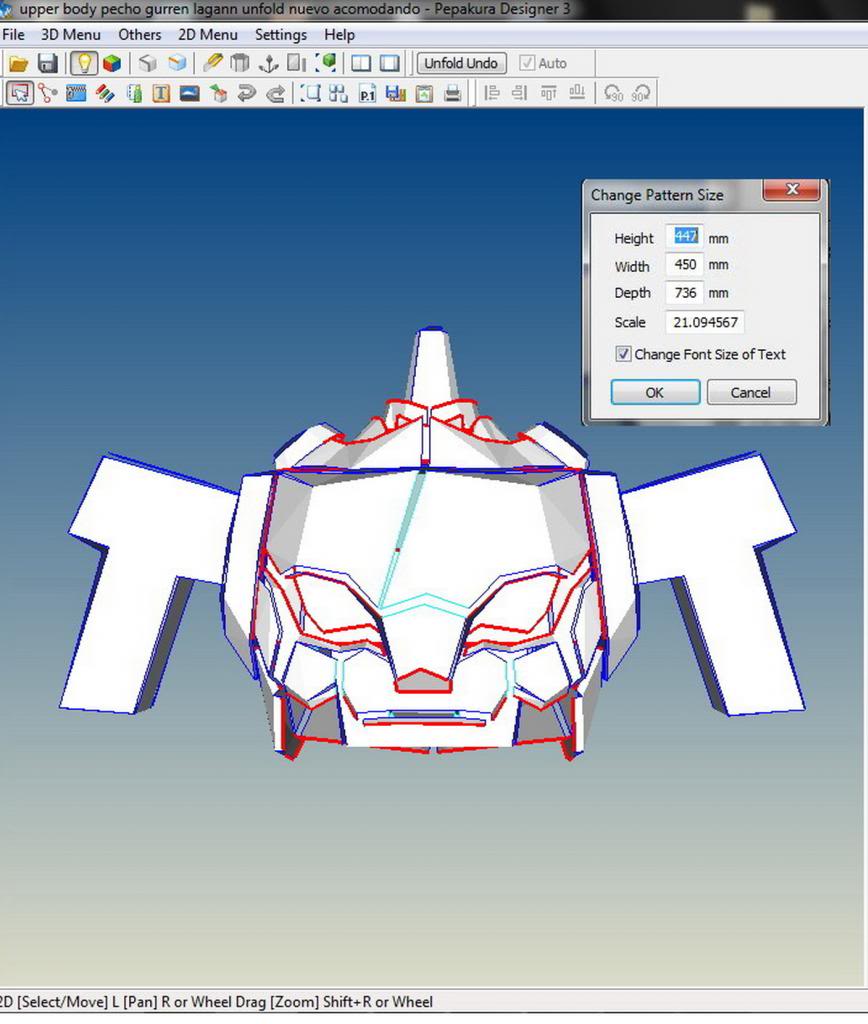Select the Select/Move arrow tool
Viewport: 868px width, 1024px height.
(x=20, y=93)
